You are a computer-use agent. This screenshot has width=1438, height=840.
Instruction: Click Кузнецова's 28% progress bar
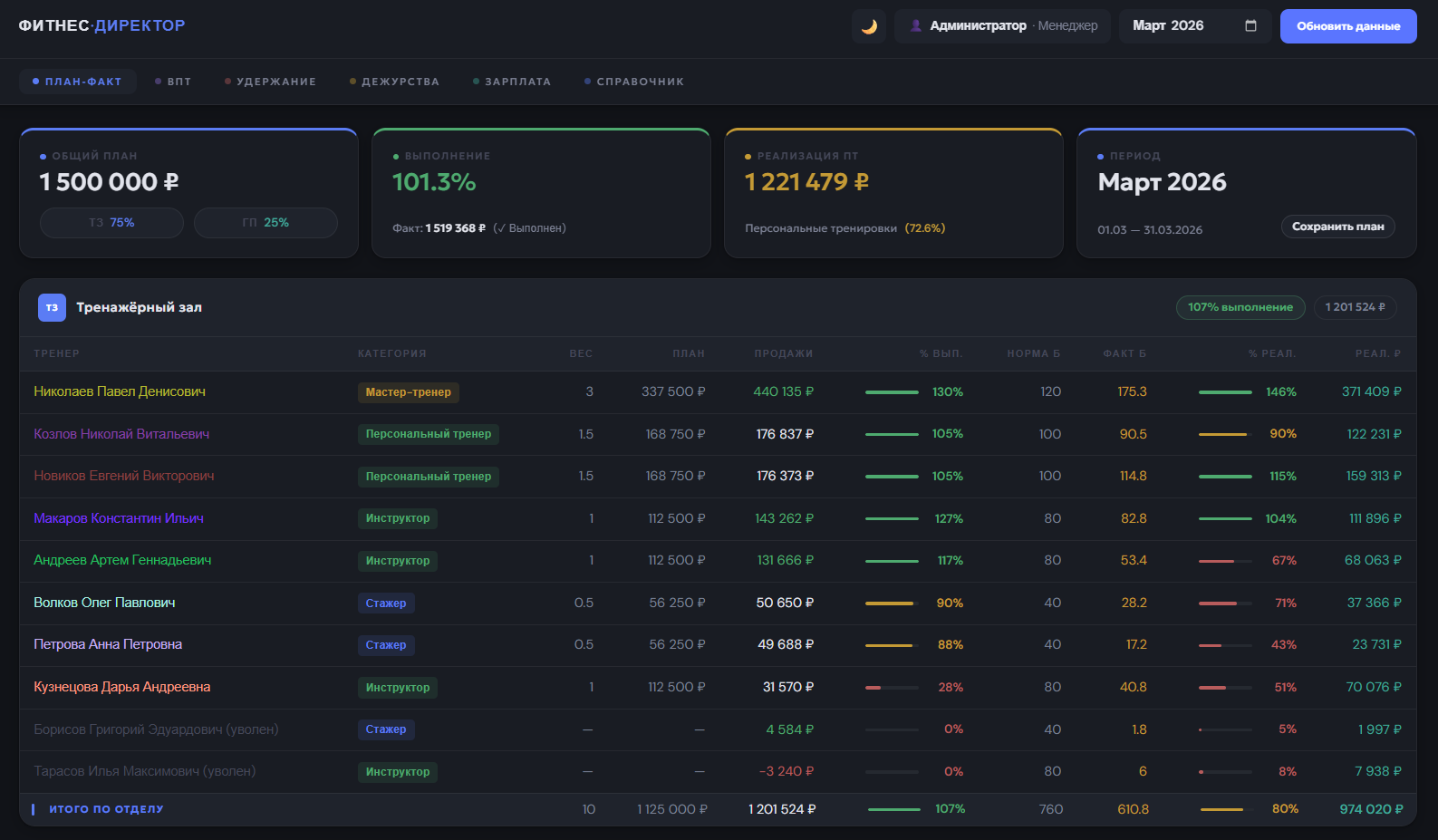pos(892,688)
